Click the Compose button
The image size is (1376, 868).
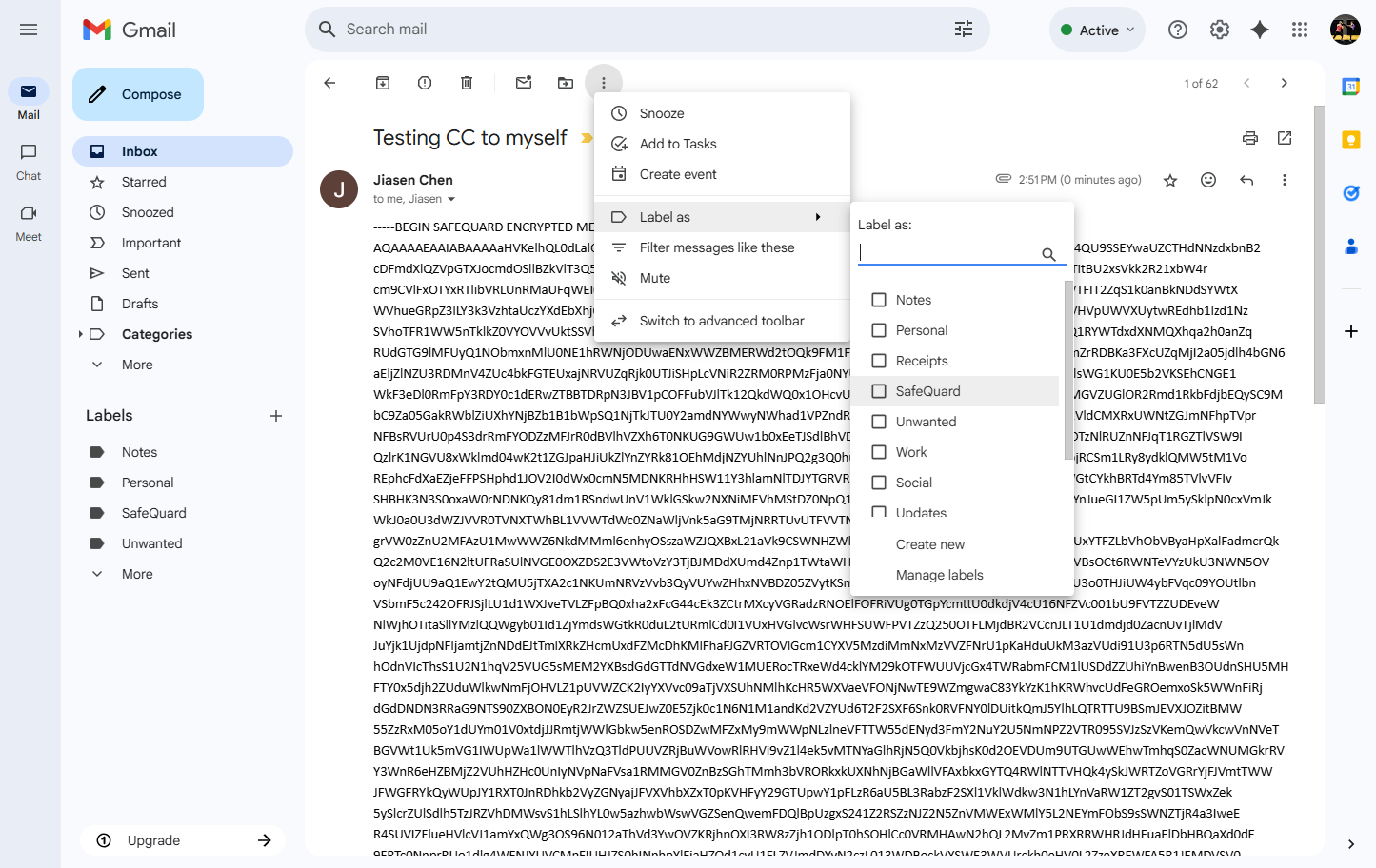click(138, 94)
